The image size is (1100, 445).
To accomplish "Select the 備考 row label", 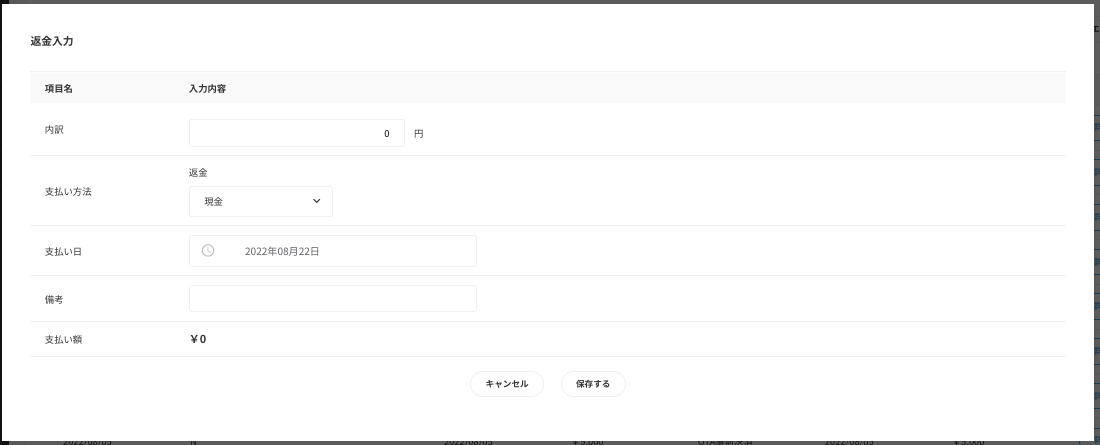I will point(54,299).
